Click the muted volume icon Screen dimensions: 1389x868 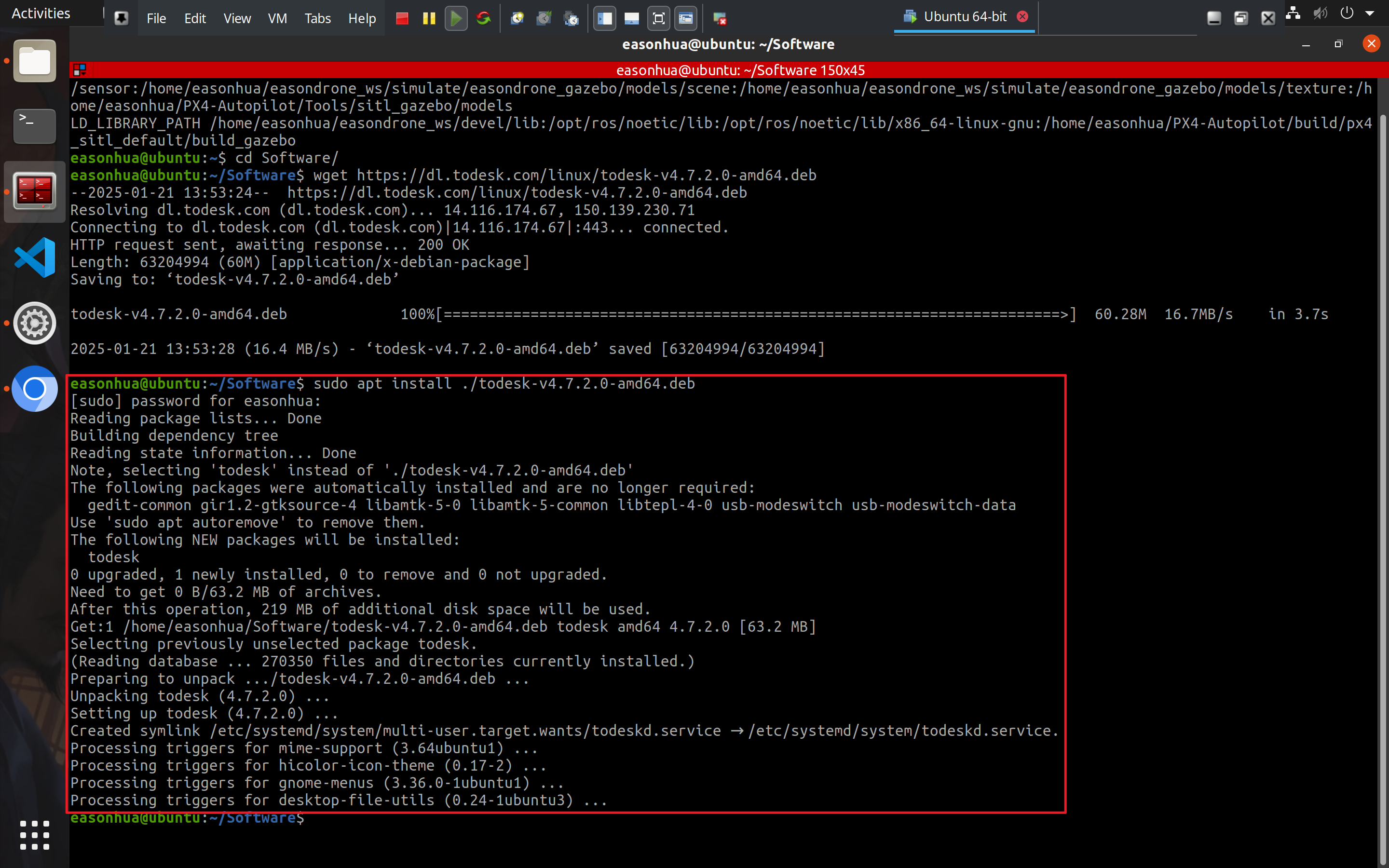[1320, 13]
